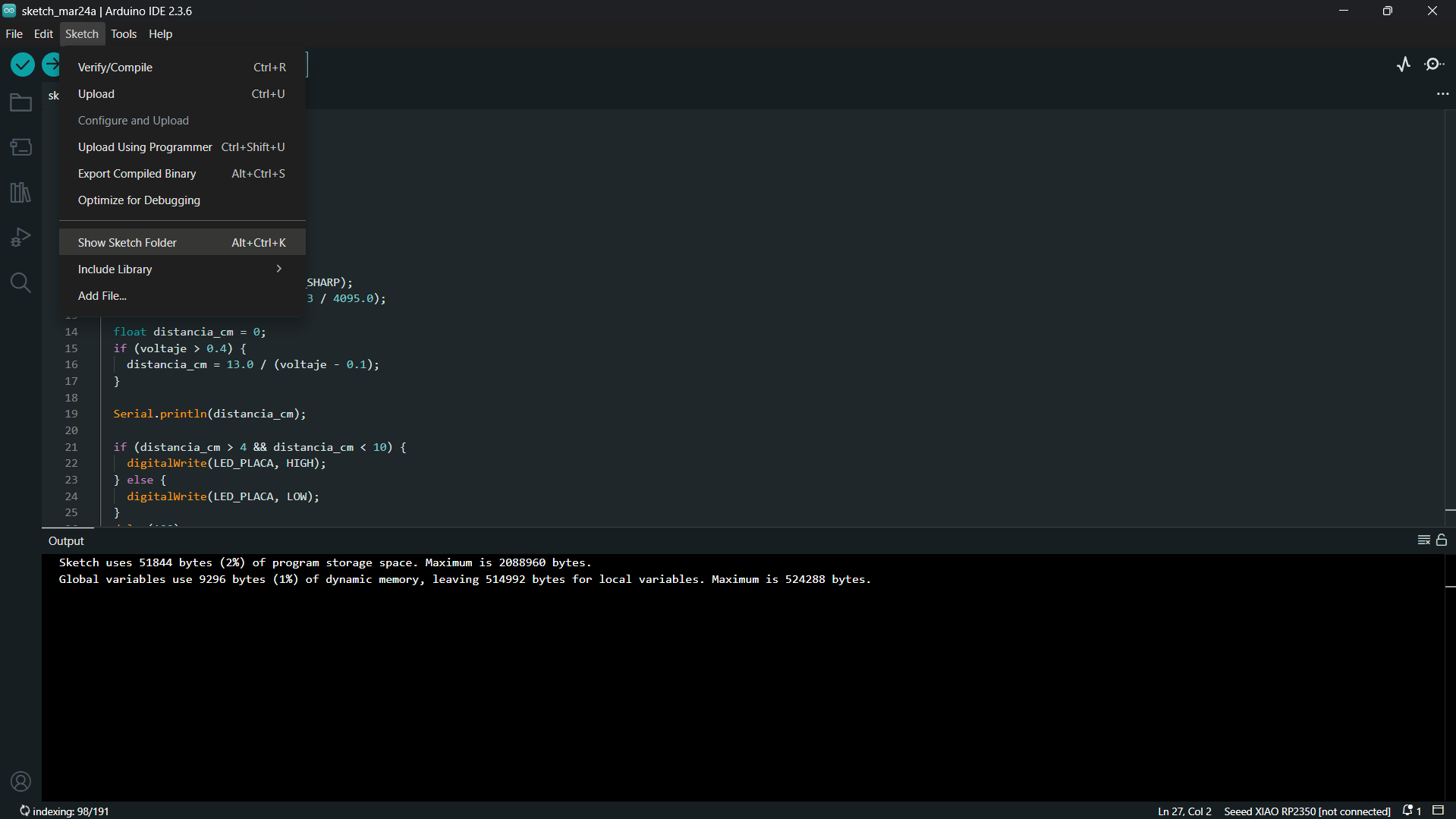This screenshot has width=1456, height=819.
Task: Open the Search sidebar panel
Action: 20,282
